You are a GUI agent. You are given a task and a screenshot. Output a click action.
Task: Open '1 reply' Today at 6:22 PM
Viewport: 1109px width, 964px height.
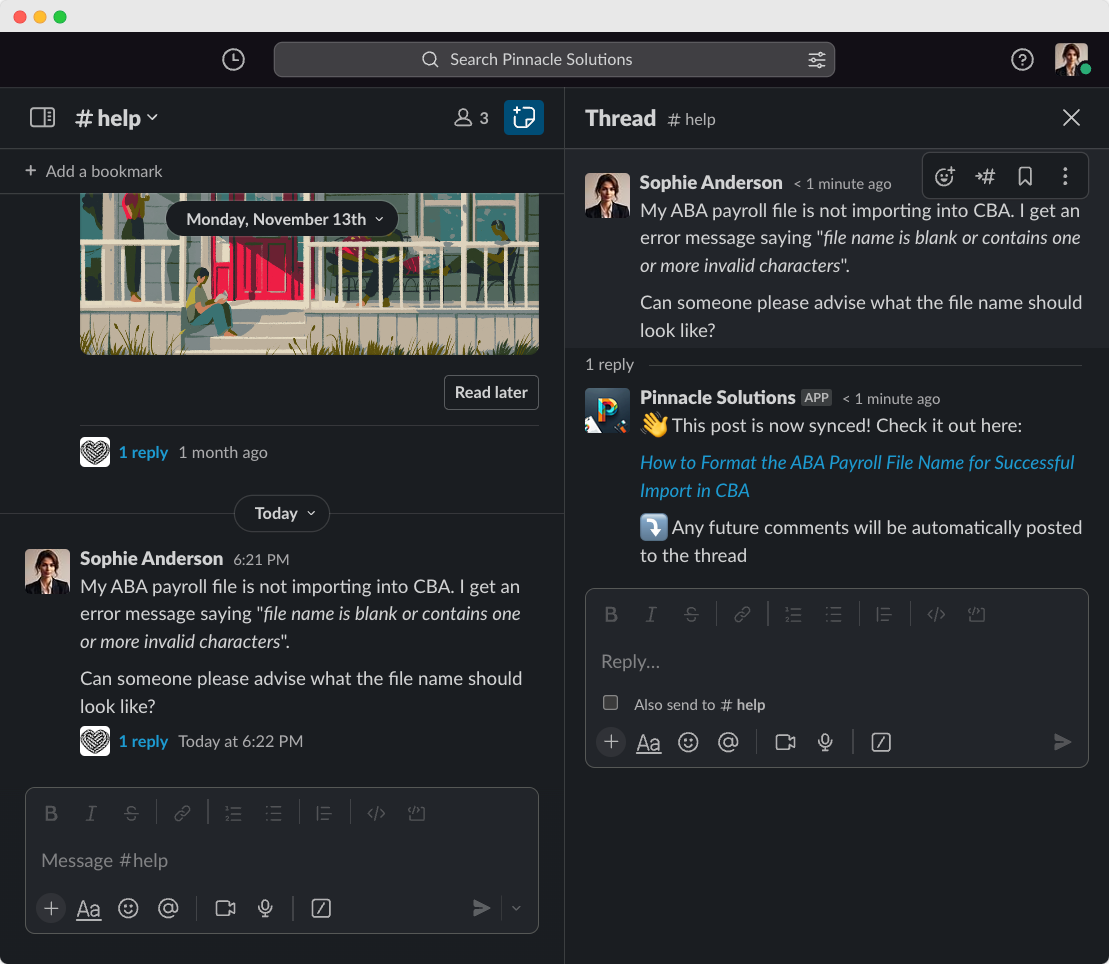(x=143, y=741)
